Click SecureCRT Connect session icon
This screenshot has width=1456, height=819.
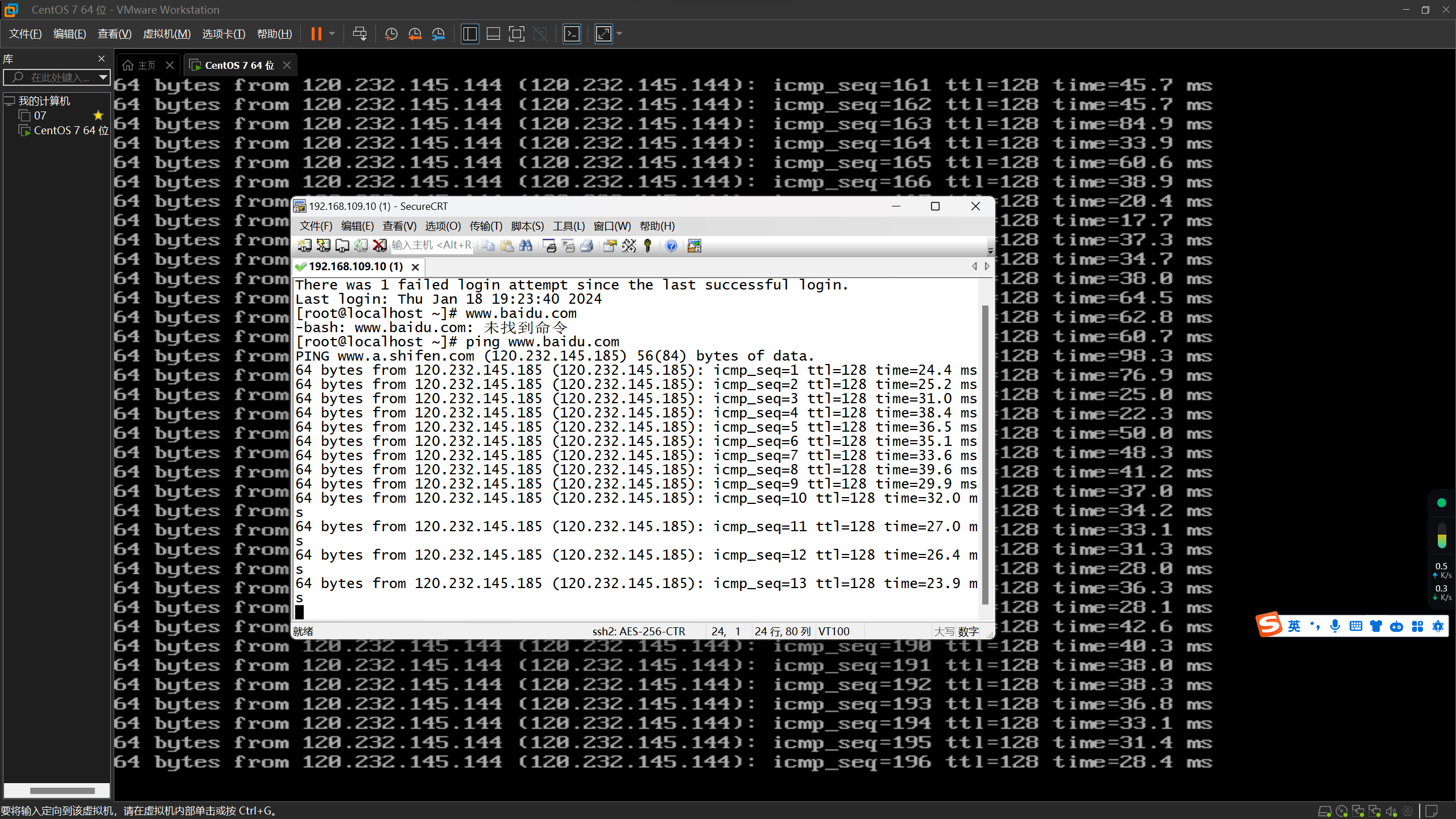coord(305,246)
